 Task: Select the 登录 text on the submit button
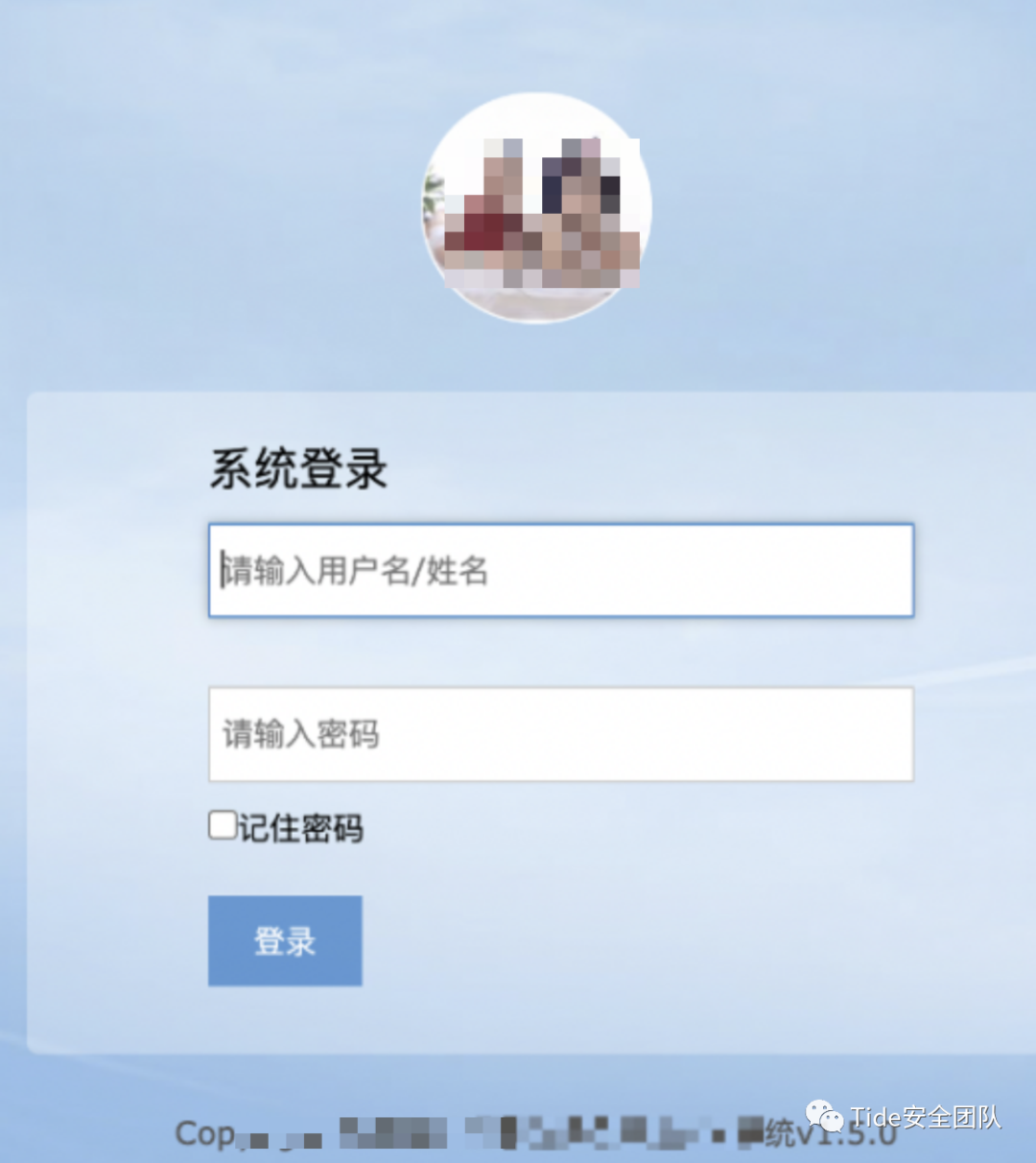tap(285, 941)
